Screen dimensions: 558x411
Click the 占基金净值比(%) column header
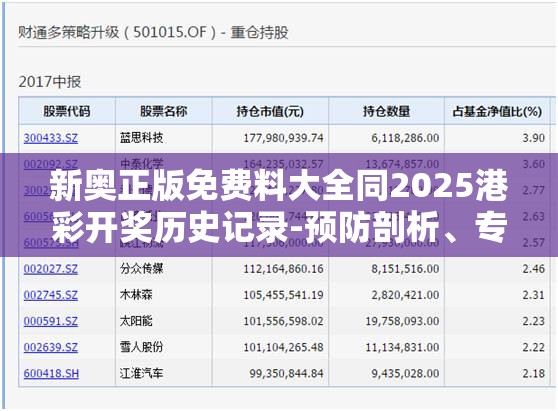497,111
